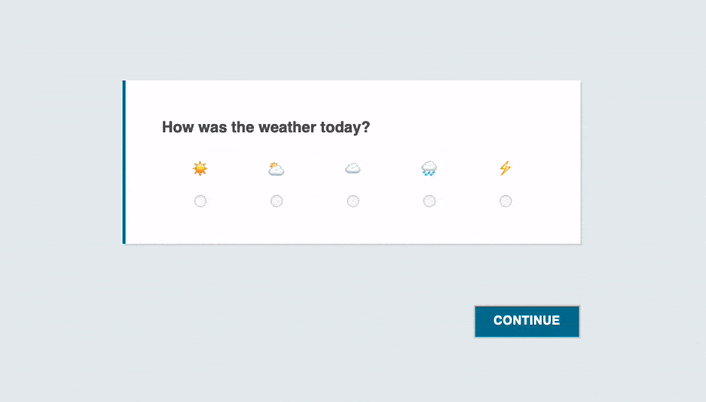Click blank card space beneath the radio buttons
The height and width of the screenshot is (402, 706).
350,227
